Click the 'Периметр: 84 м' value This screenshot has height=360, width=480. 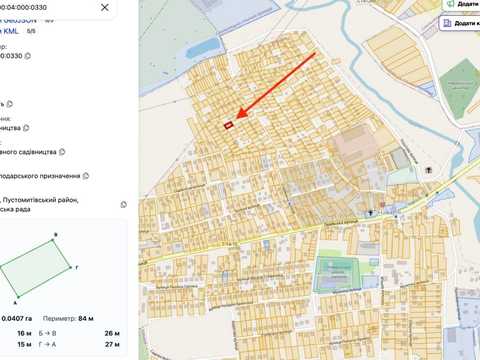tap(68, 318)
